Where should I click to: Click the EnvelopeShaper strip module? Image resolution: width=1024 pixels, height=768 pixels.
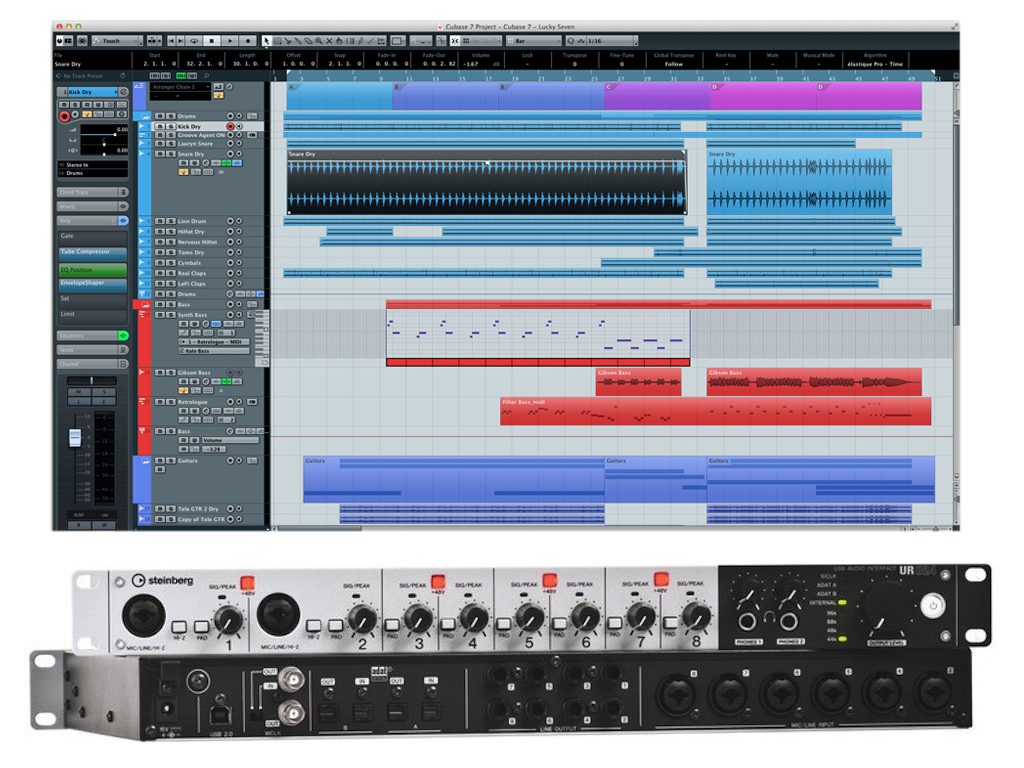(92, 283)
